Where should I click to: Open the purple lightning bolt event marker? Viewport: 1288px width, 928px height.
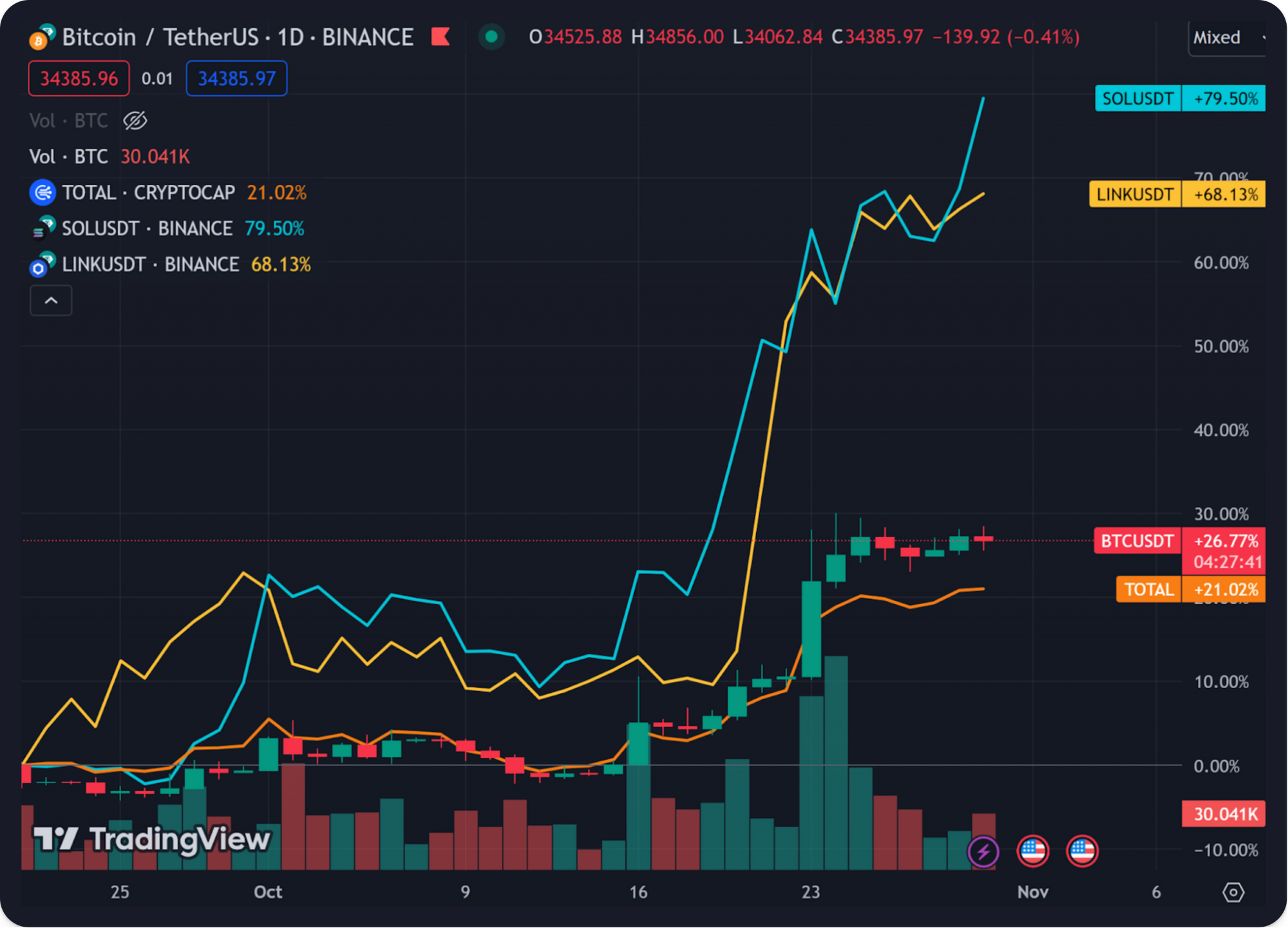983,851
